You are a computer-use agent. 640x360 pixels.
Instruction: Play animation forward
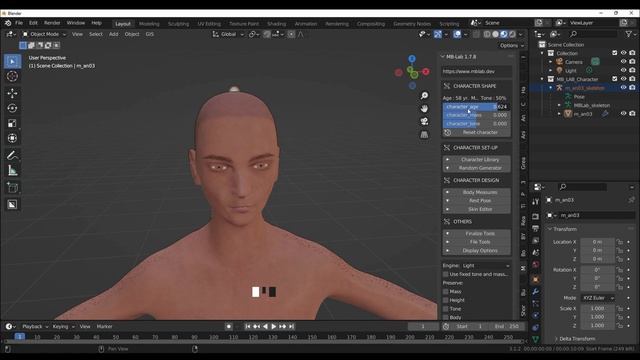273,327
